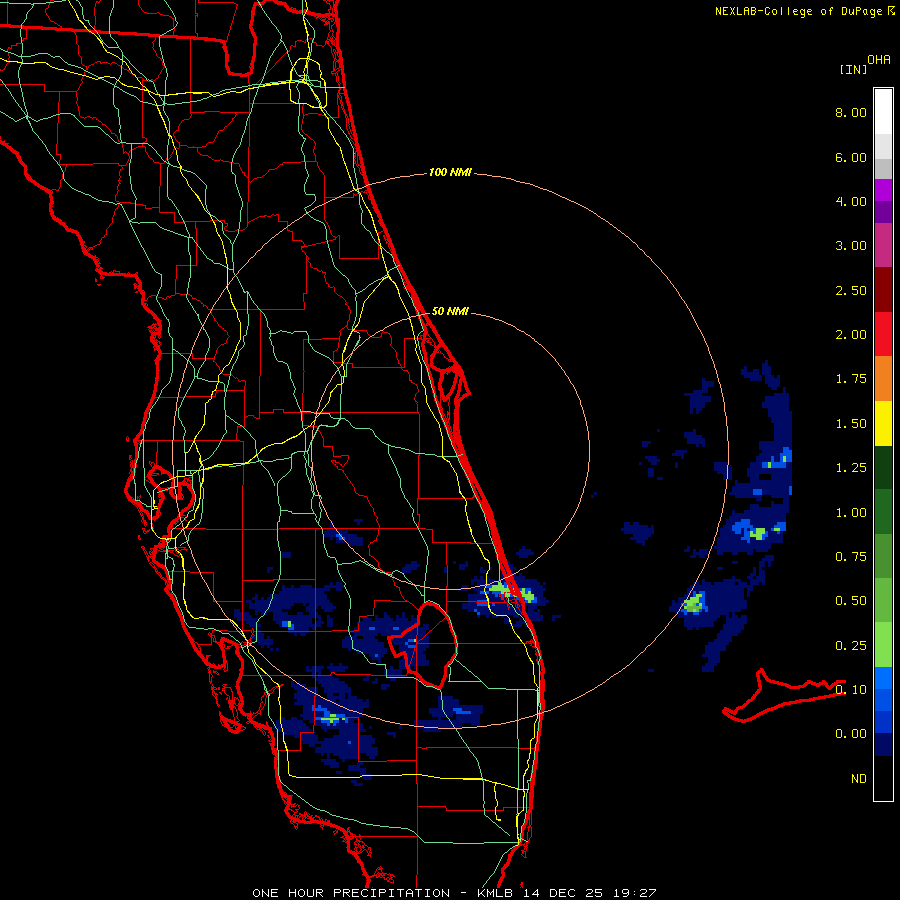Click the 0.10 legend value
Screen dimensions: 900x900
(851, 690)
